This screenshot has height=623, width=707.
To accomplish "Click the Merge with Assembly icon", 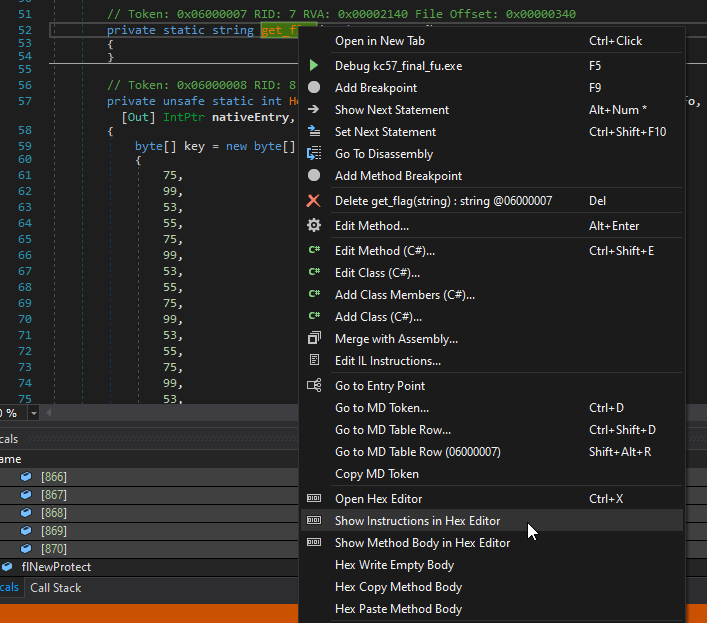I will (314, 339).
